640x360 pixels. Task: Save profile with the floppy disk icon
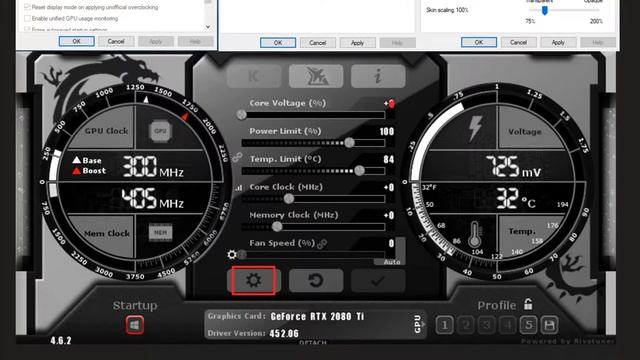(549, 325)
